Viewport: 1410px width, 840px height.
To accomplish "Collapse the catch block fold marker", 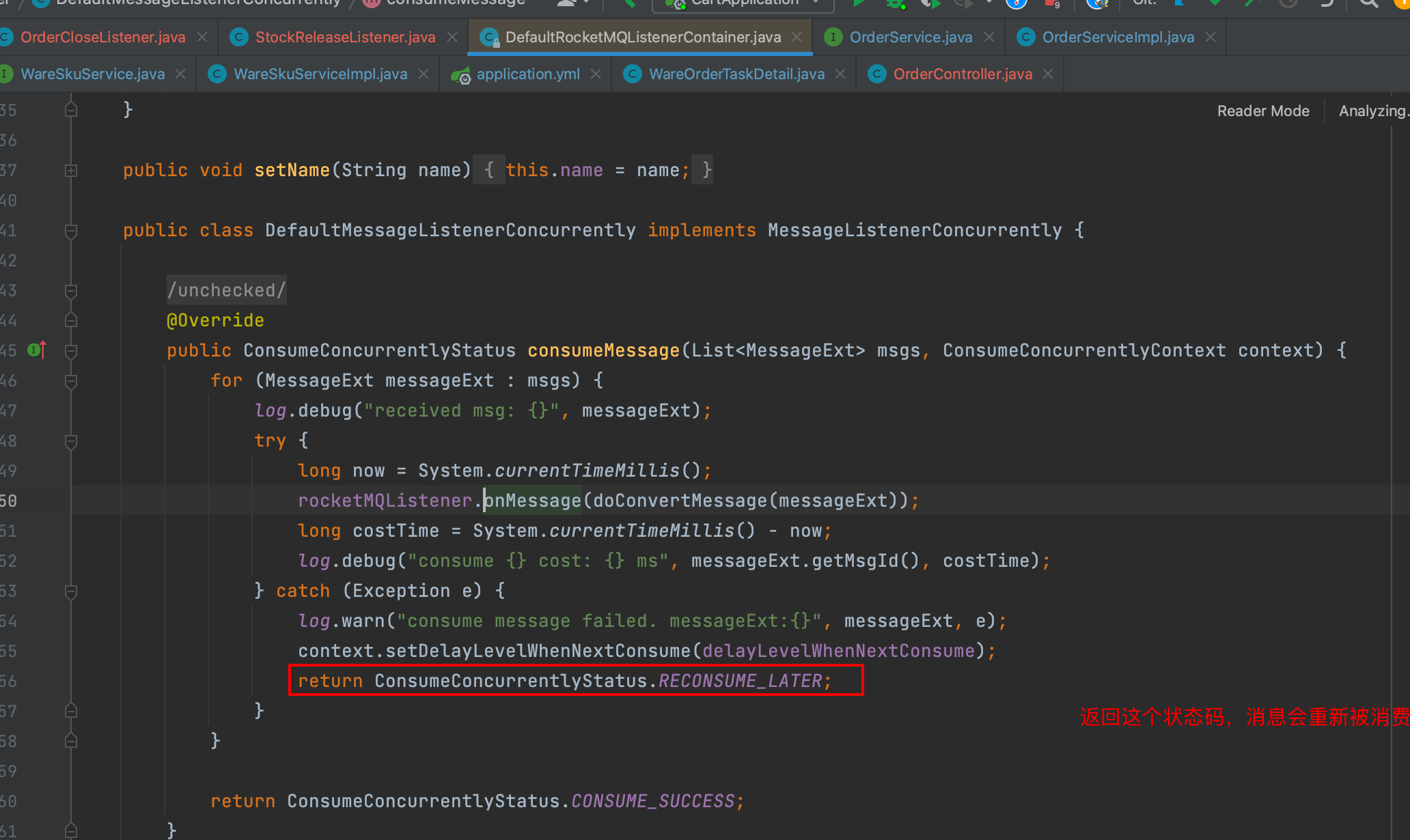I will coord(71,591).
